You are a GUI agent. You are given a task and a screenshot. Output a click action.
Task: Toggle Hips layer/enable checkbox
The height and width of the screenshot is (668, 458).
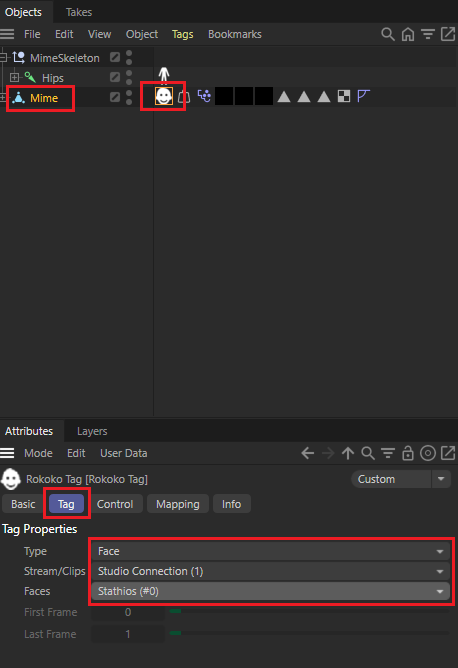[115, 77]
